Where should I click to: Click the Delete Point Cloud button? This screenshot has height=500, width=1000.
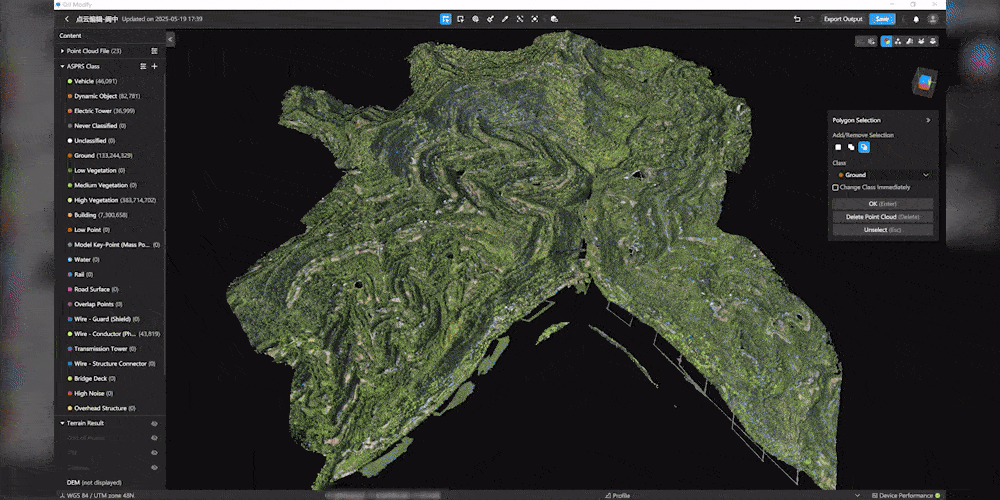[883, 217]
